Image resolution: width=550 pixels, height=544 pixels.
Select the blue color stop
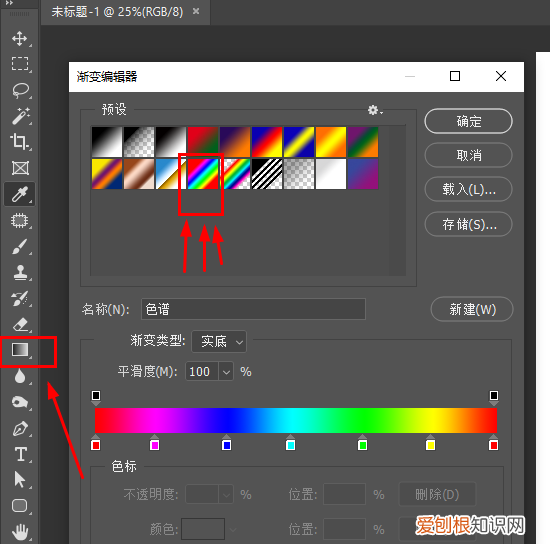[227, 443]
